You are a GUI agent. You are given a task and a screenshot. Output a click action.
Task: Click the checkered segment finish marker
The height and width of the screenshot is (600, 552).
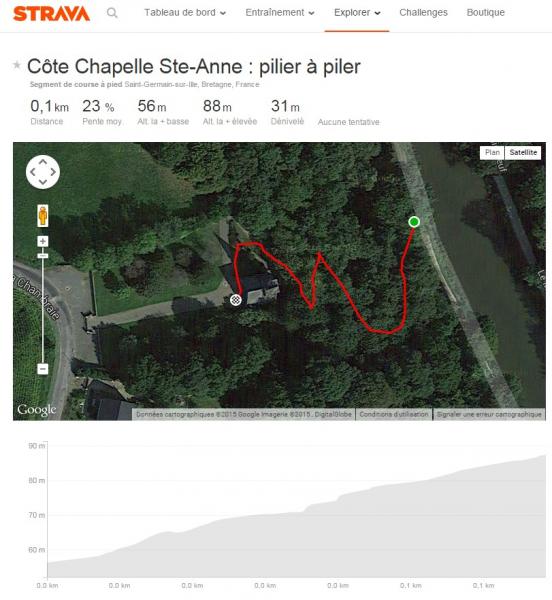click(x=236, y=300)
